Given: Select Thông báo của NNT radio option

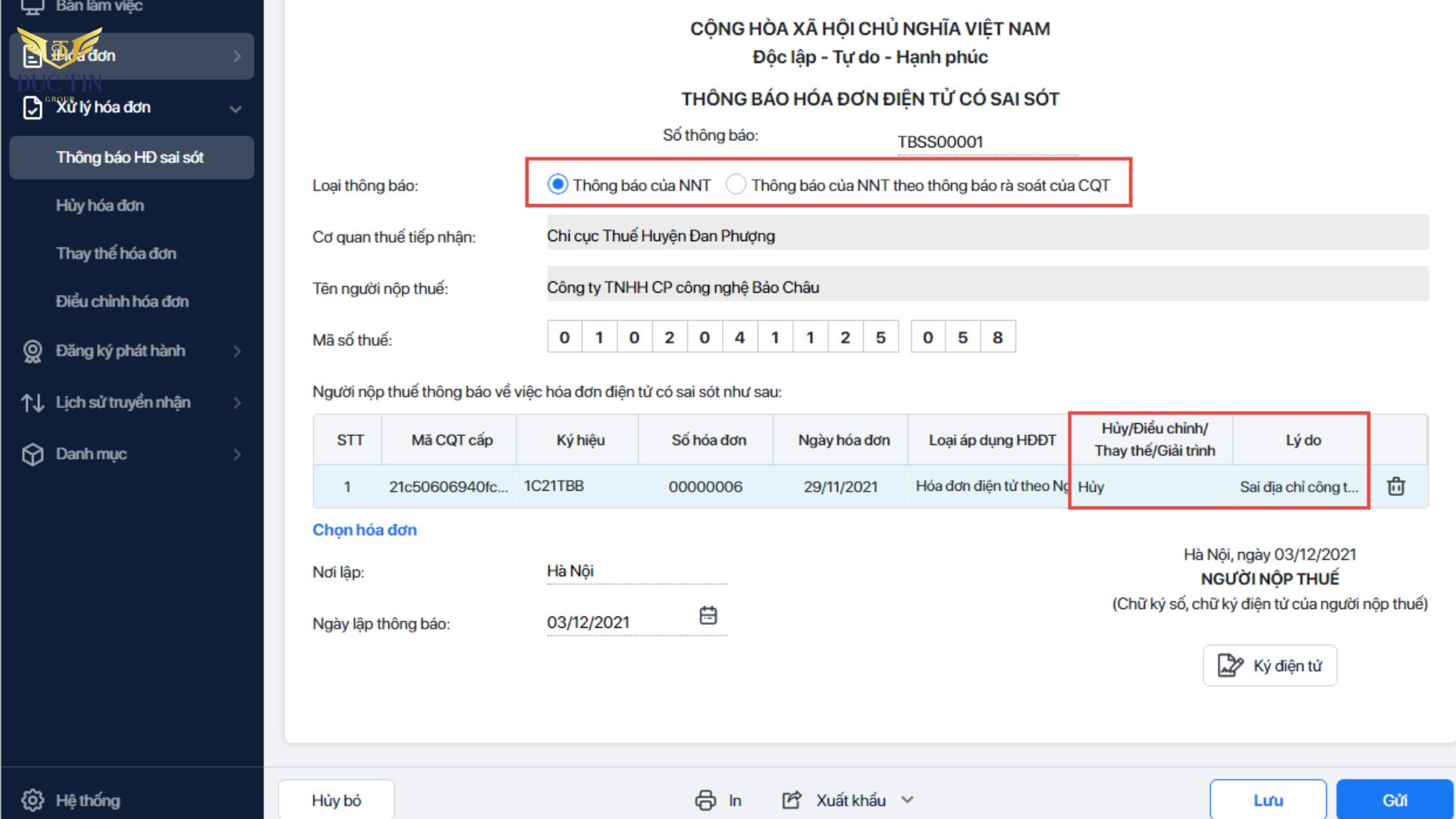Looking at the screenshot, I should (x=557, y=184).
